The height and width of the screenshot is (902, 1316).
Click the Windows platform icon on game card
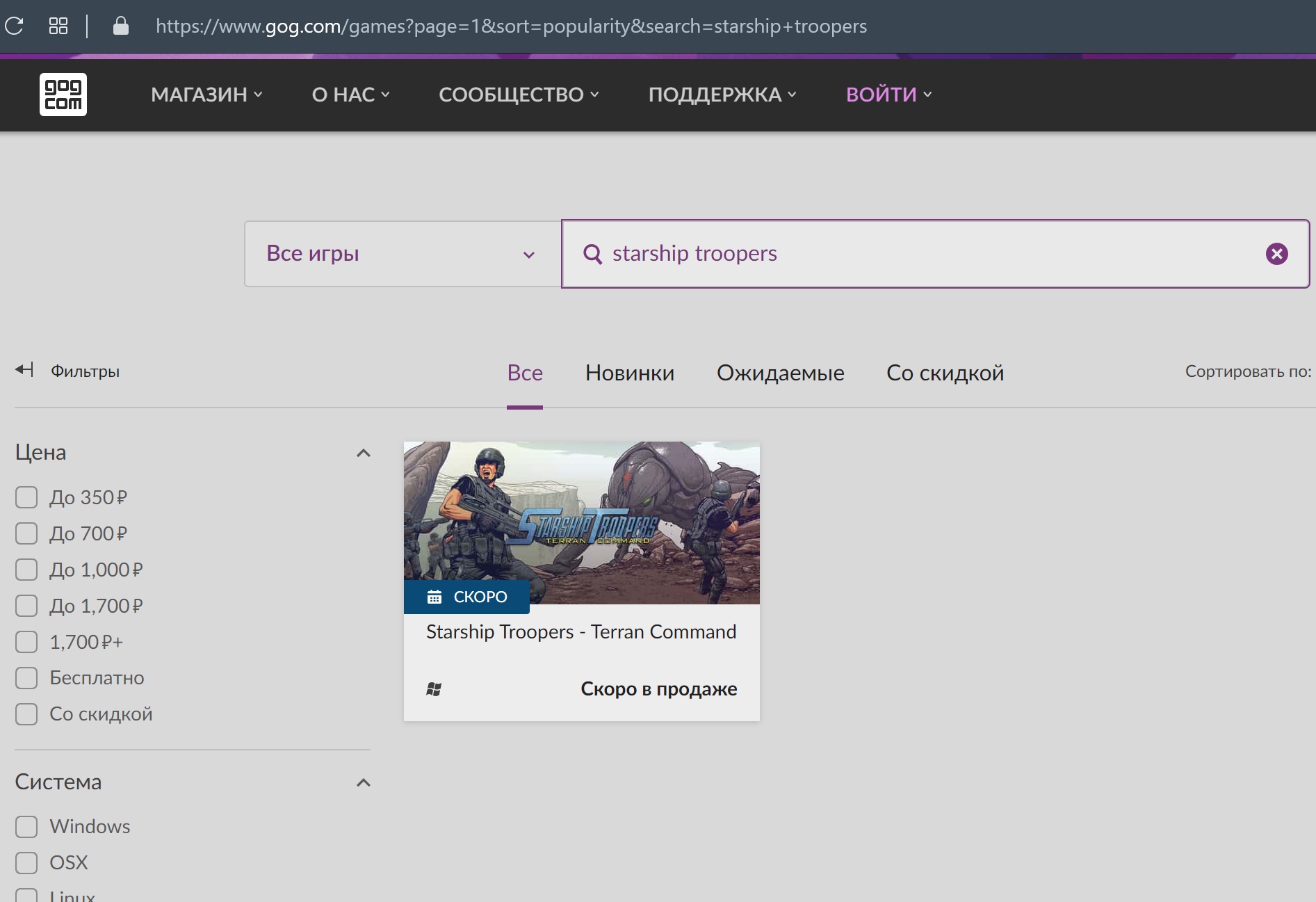(434, 689)
